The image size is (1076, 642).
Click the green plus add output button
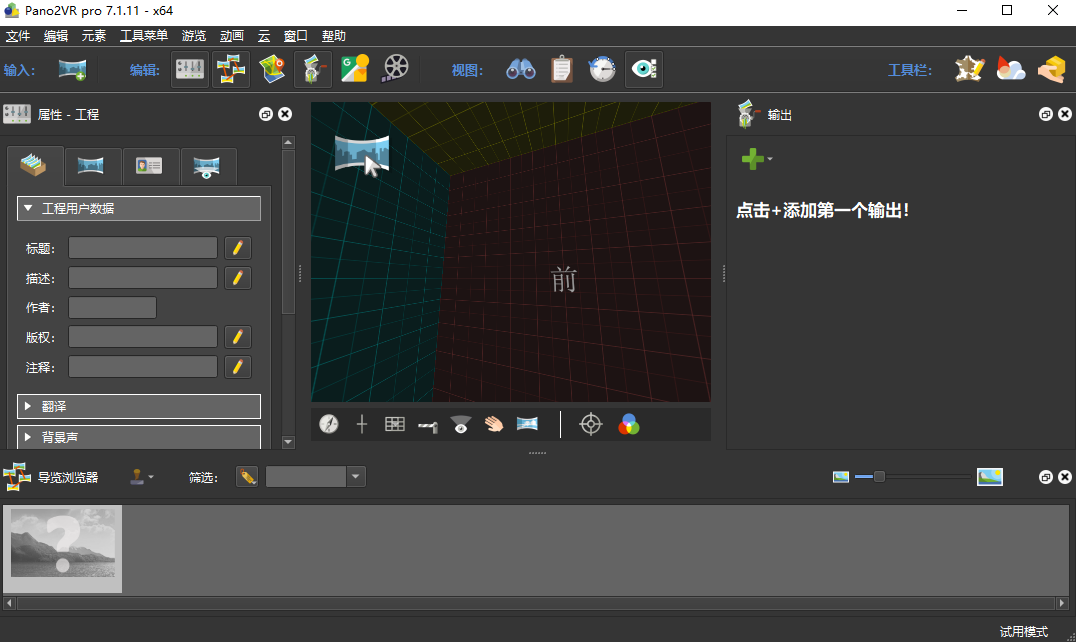(753, 159)
